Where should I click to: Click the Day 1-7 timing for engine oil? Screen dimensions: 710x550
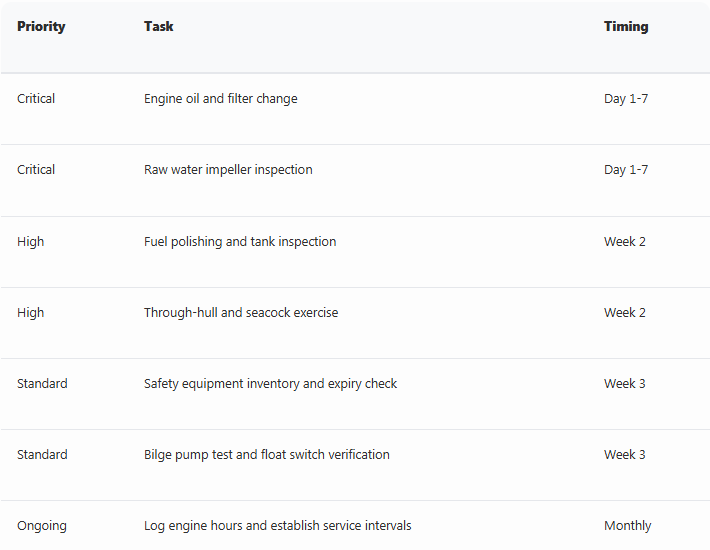coord(626,99)
